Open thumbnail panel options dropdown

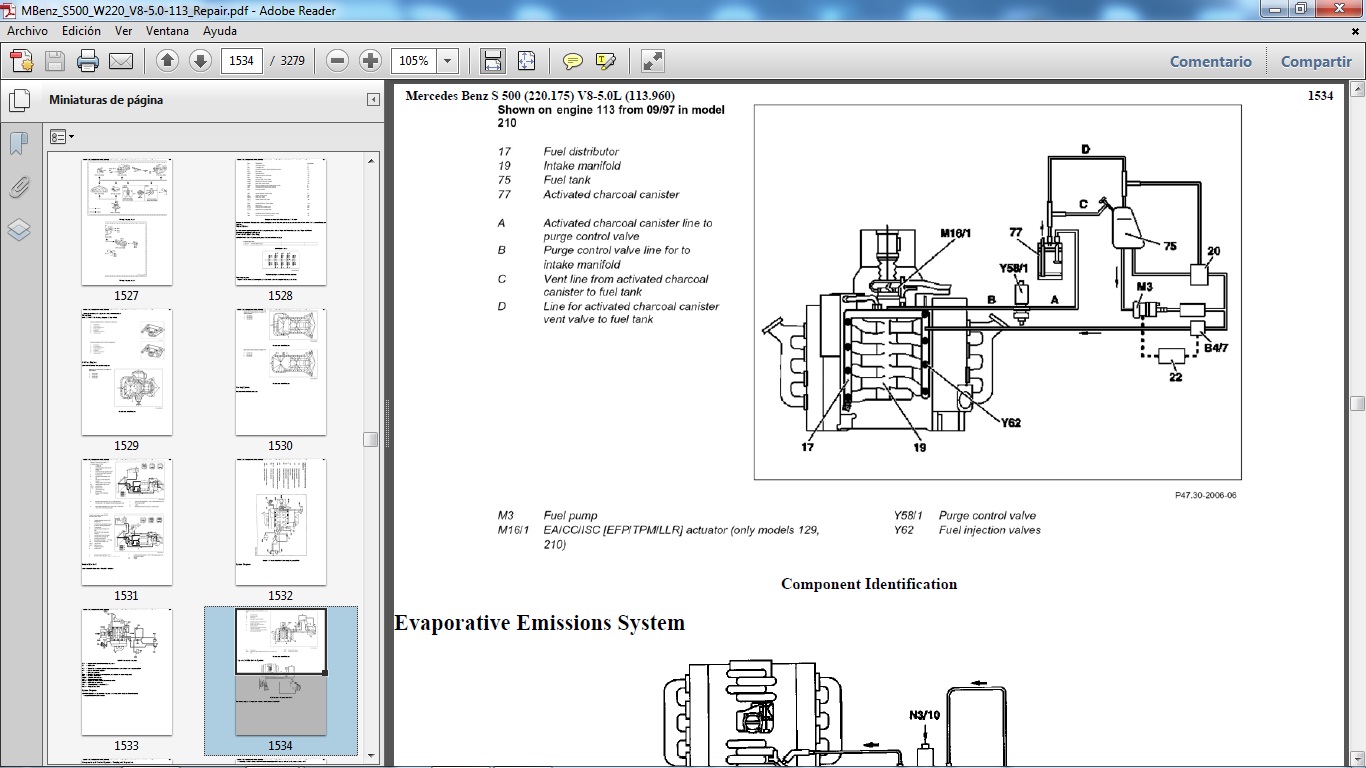[x=62, y=136]
